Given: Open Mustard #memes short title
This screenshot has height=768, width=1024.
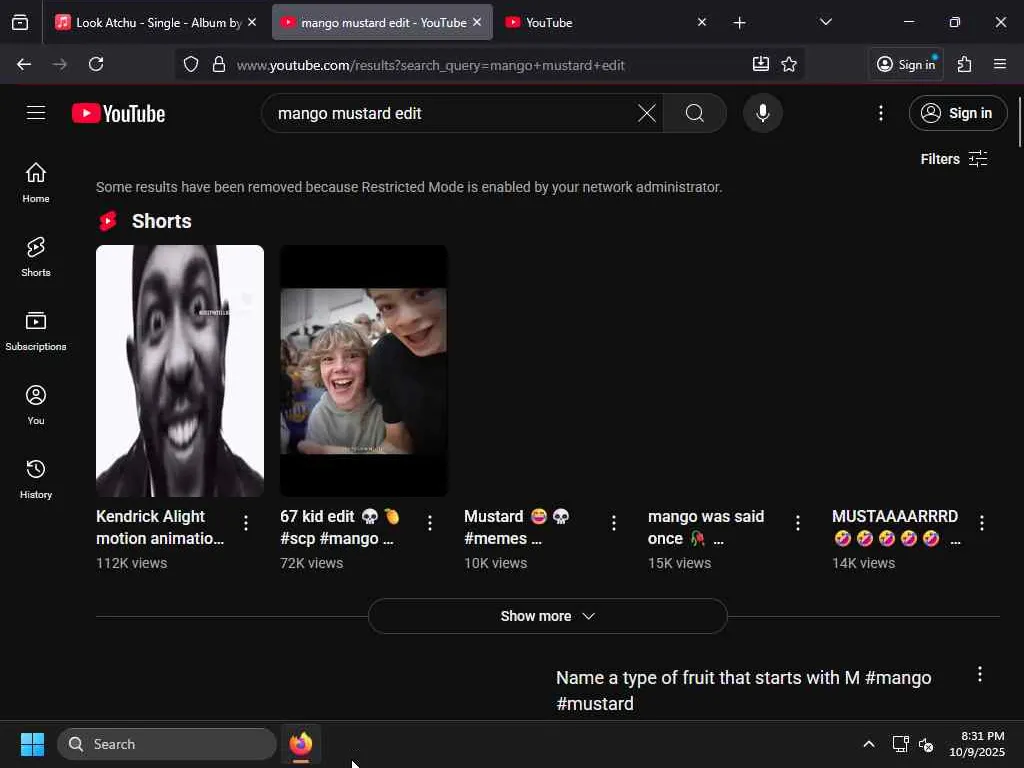Looking at the screenshot, I should coord(517,527).
